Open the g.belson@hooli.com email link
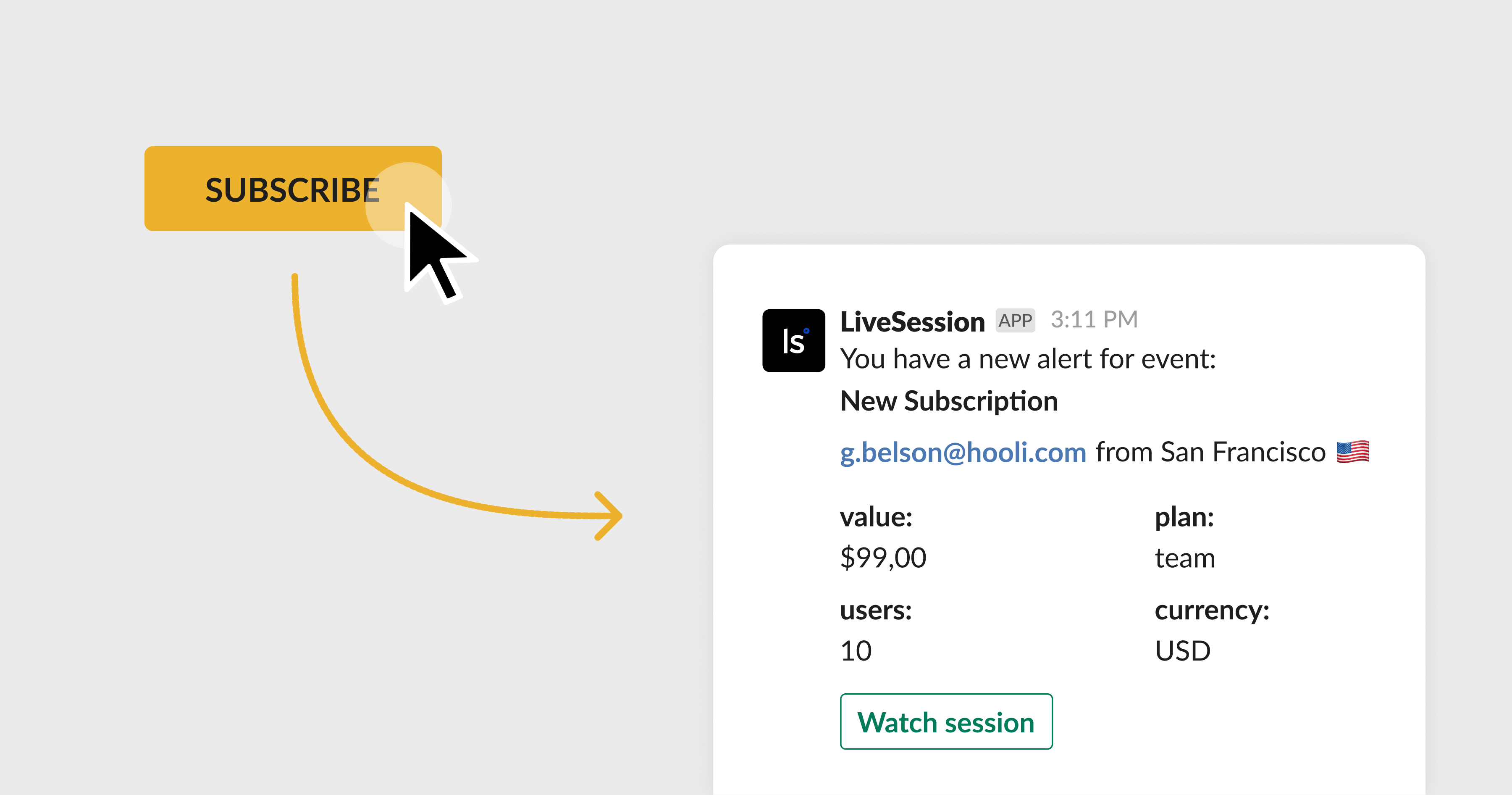 click(963, 453)
